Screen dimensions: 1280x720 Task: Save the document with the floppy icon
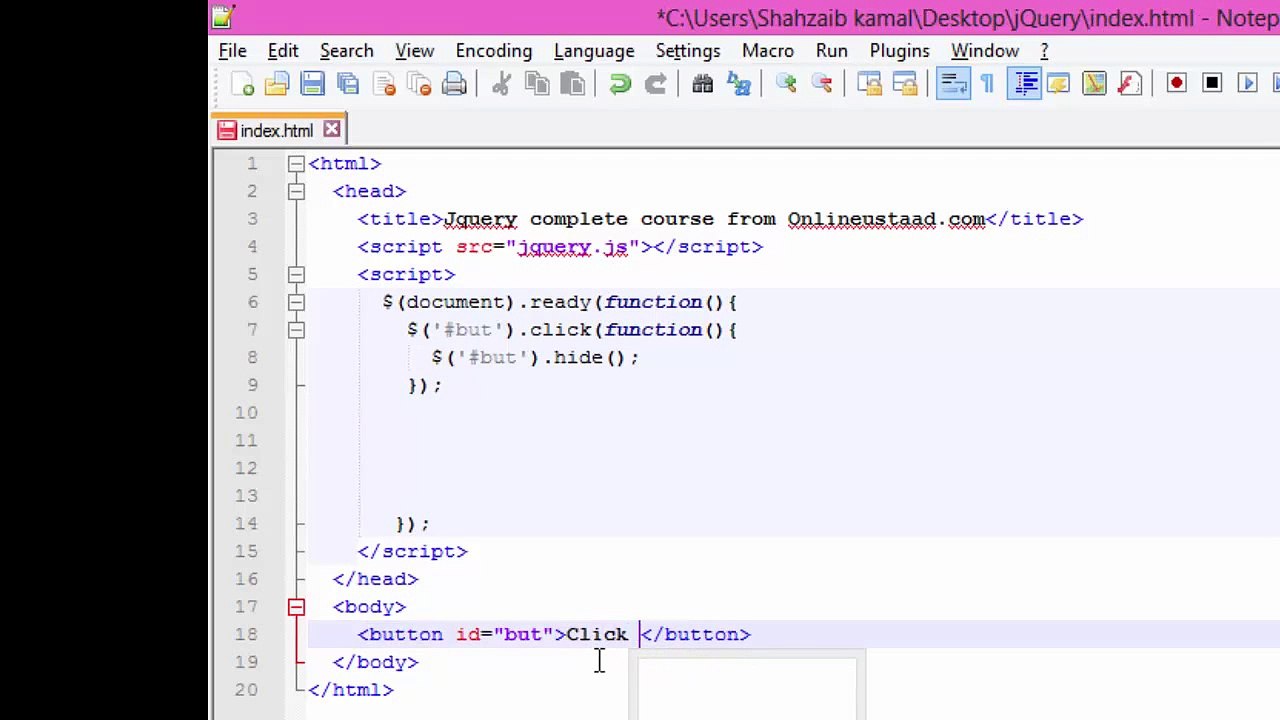coord(312,85)
